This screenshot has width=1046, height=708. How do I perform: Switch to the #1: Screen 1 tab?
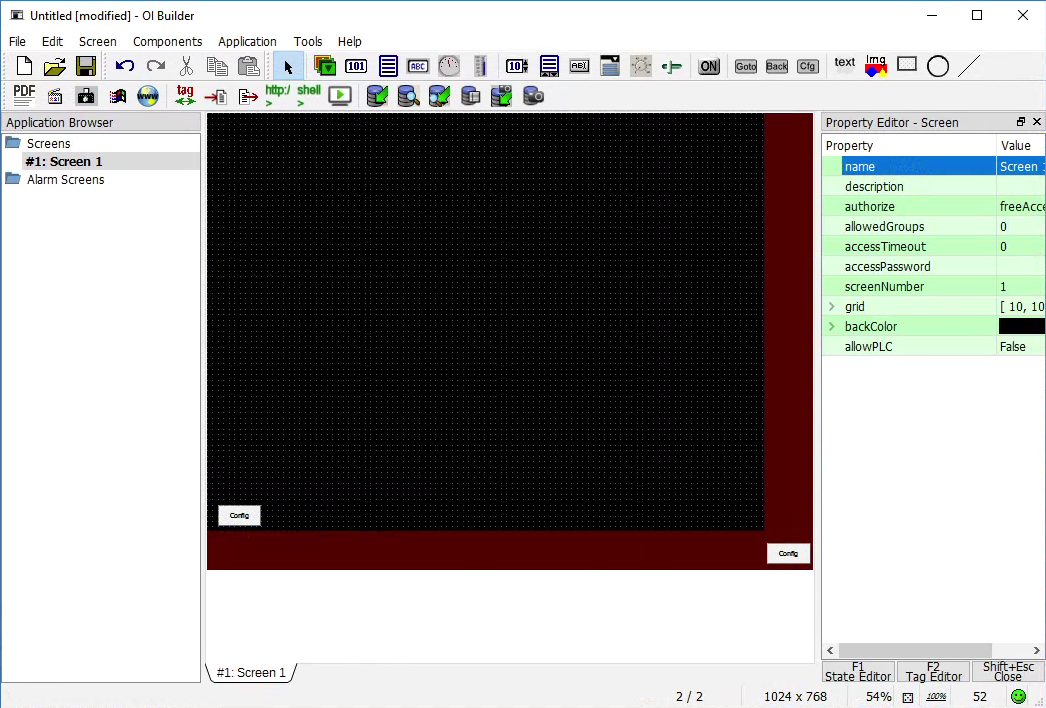(251, 673)
